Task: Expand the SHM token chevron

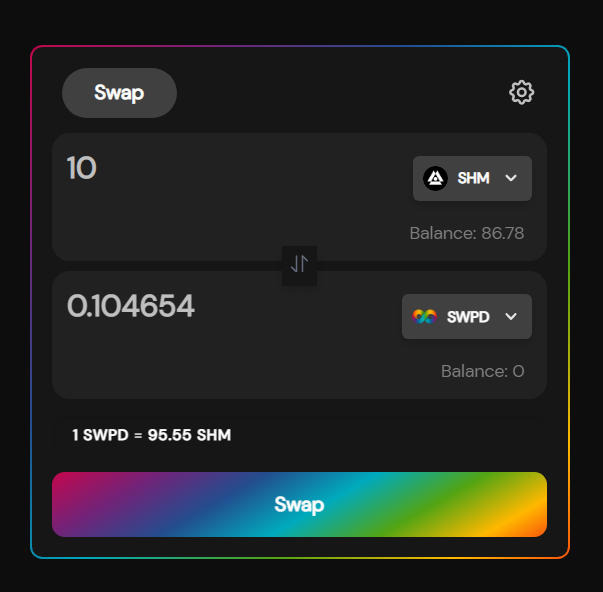Action: point(511,178)
